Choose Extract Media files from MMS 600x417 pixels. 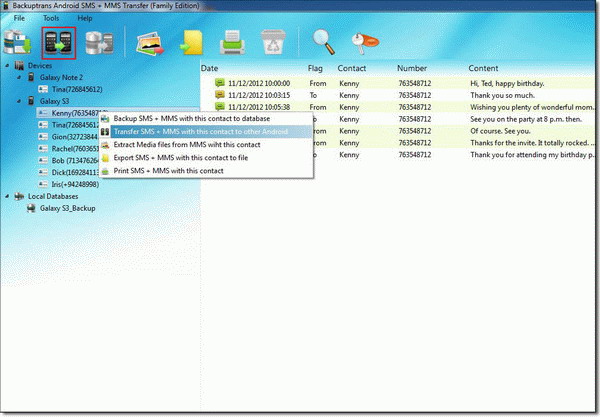tap(207, 145)
